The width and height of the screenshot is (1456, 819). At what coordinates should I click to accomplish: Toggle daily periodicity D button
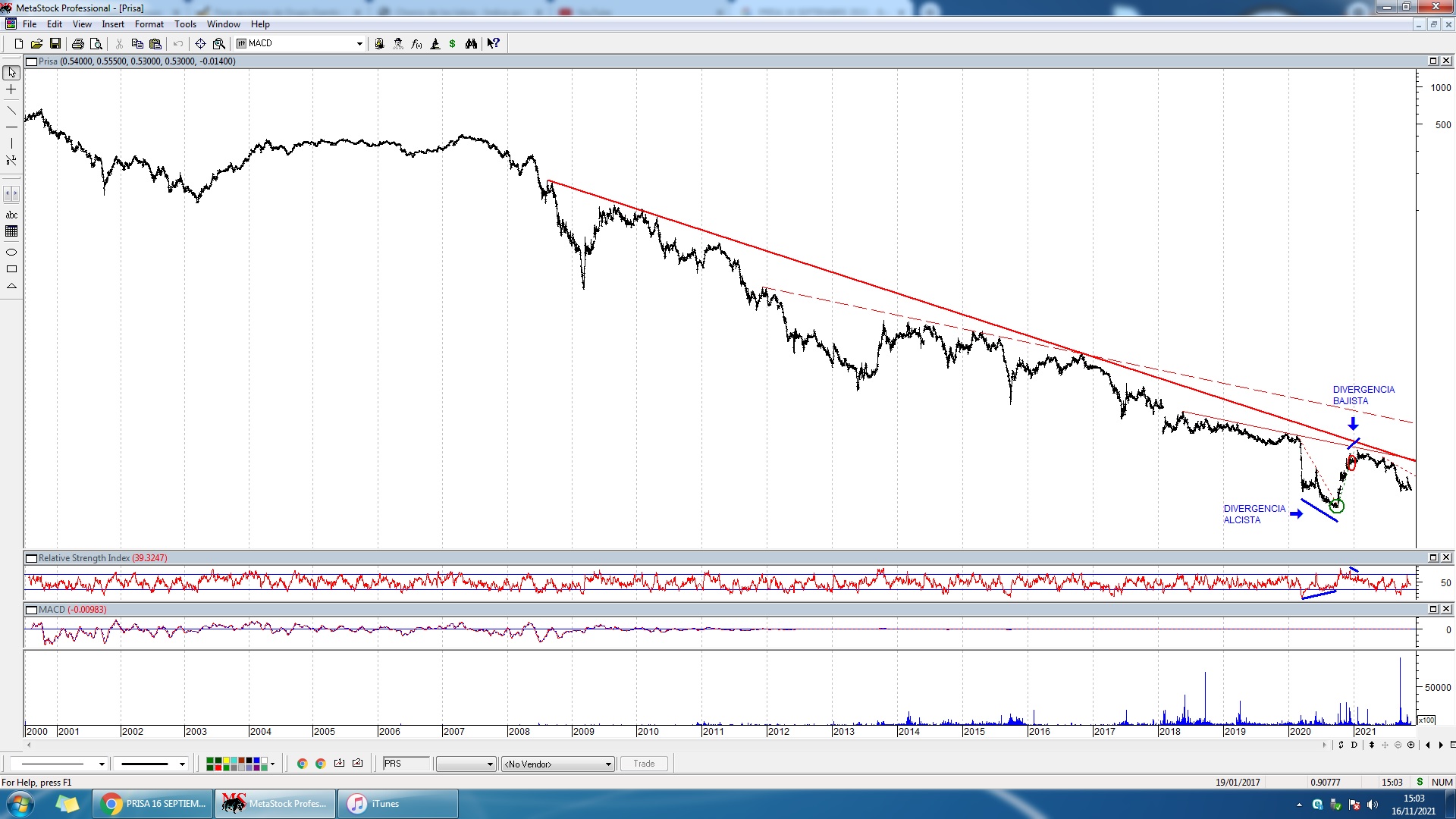(x=1354, y=745)
